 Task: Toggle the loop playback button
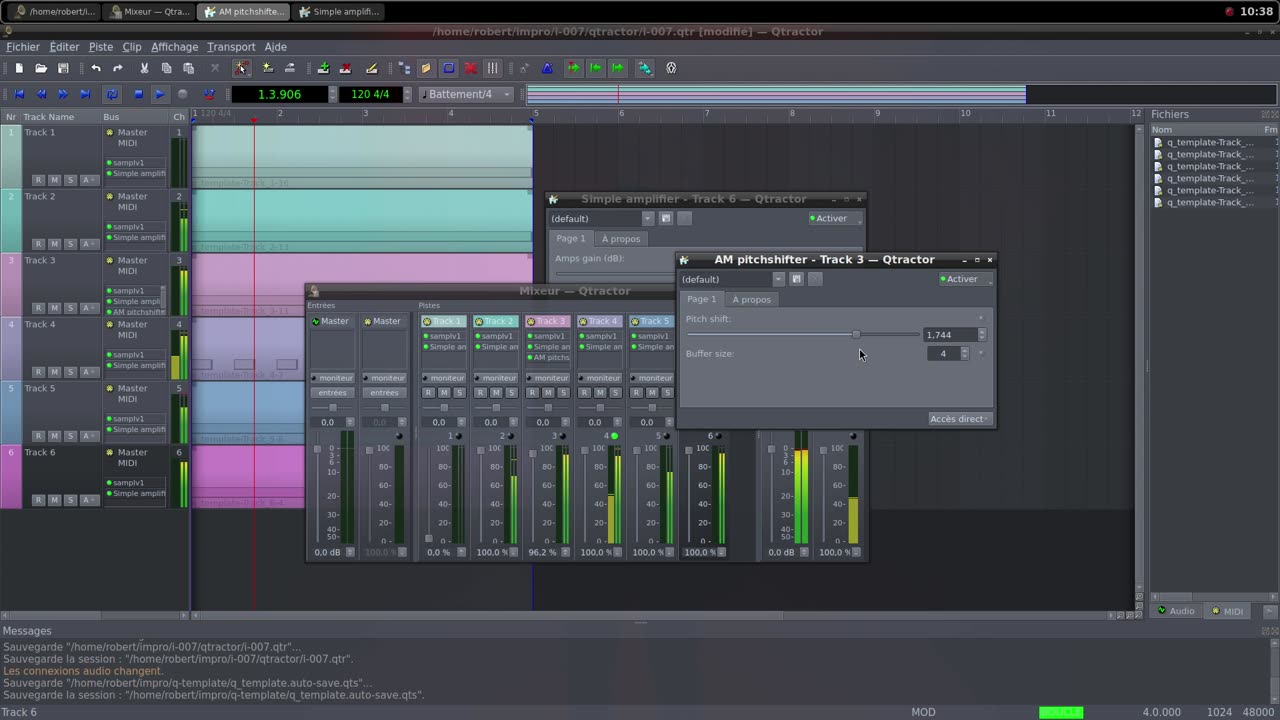(112, 94)
